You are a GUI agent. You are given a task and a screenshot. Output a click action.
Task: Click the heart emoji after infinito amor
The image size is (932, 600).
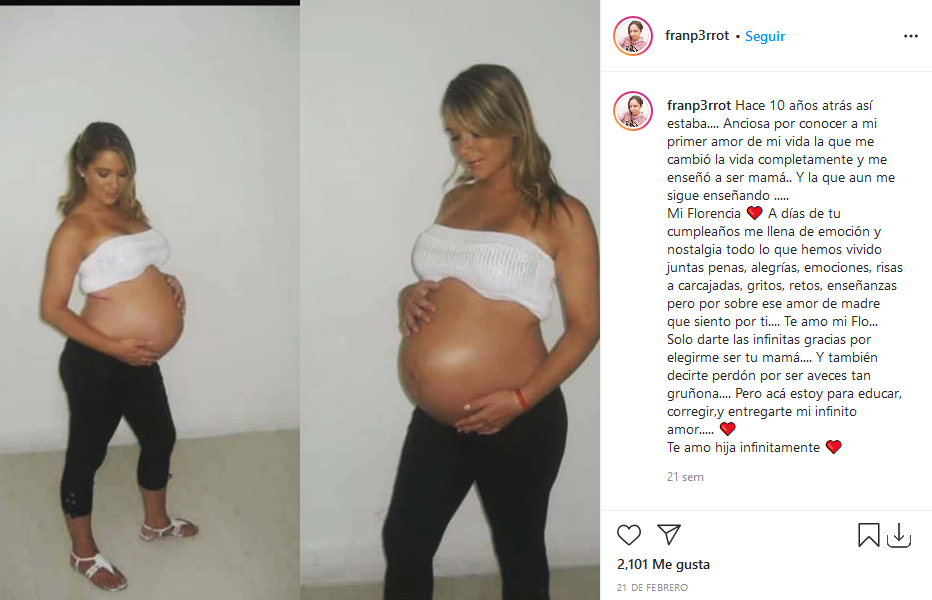point(728,429)
